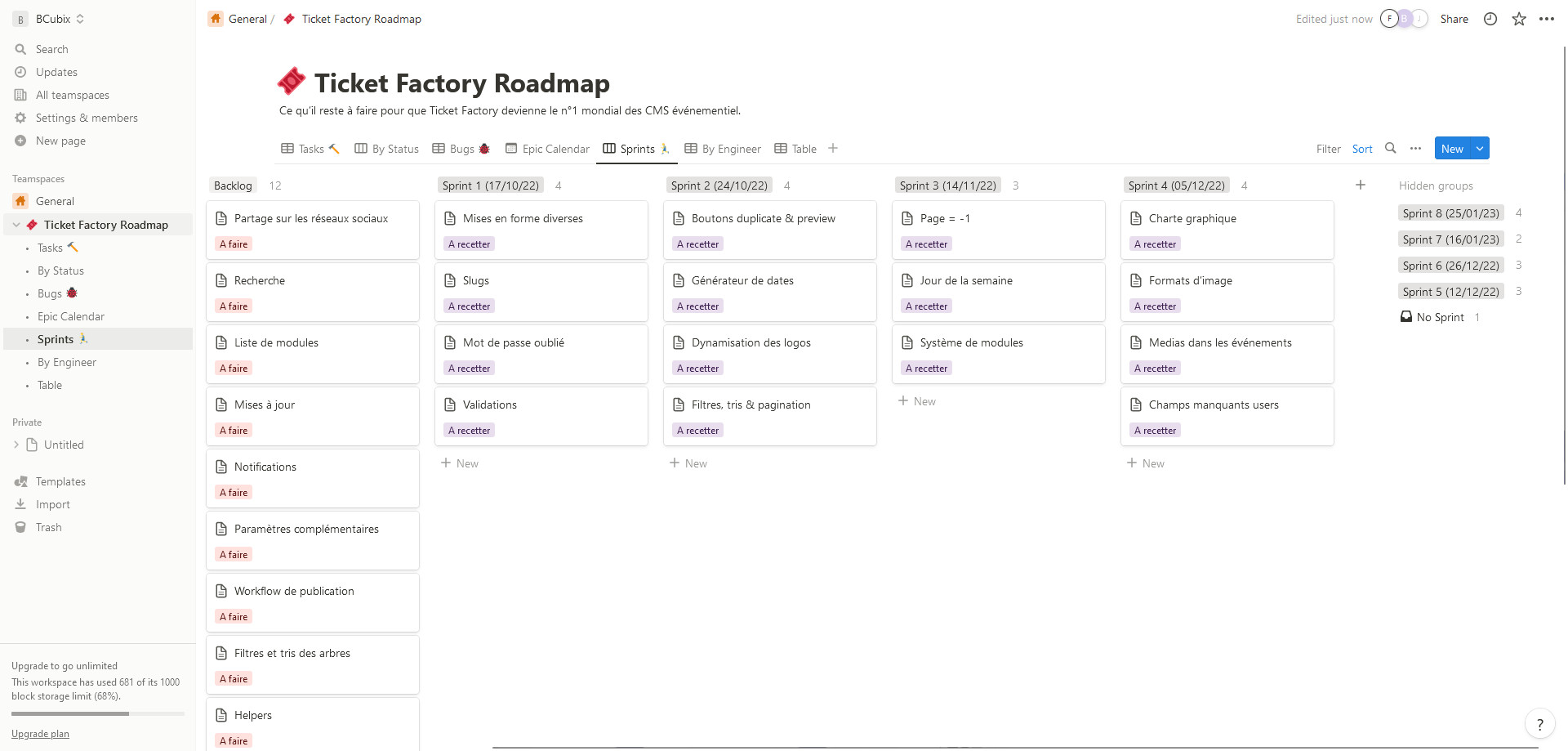Show hidden group Sprint 5 (12/12/22)
This screenshot has width=1568, height=751.
click(1451, 292)
